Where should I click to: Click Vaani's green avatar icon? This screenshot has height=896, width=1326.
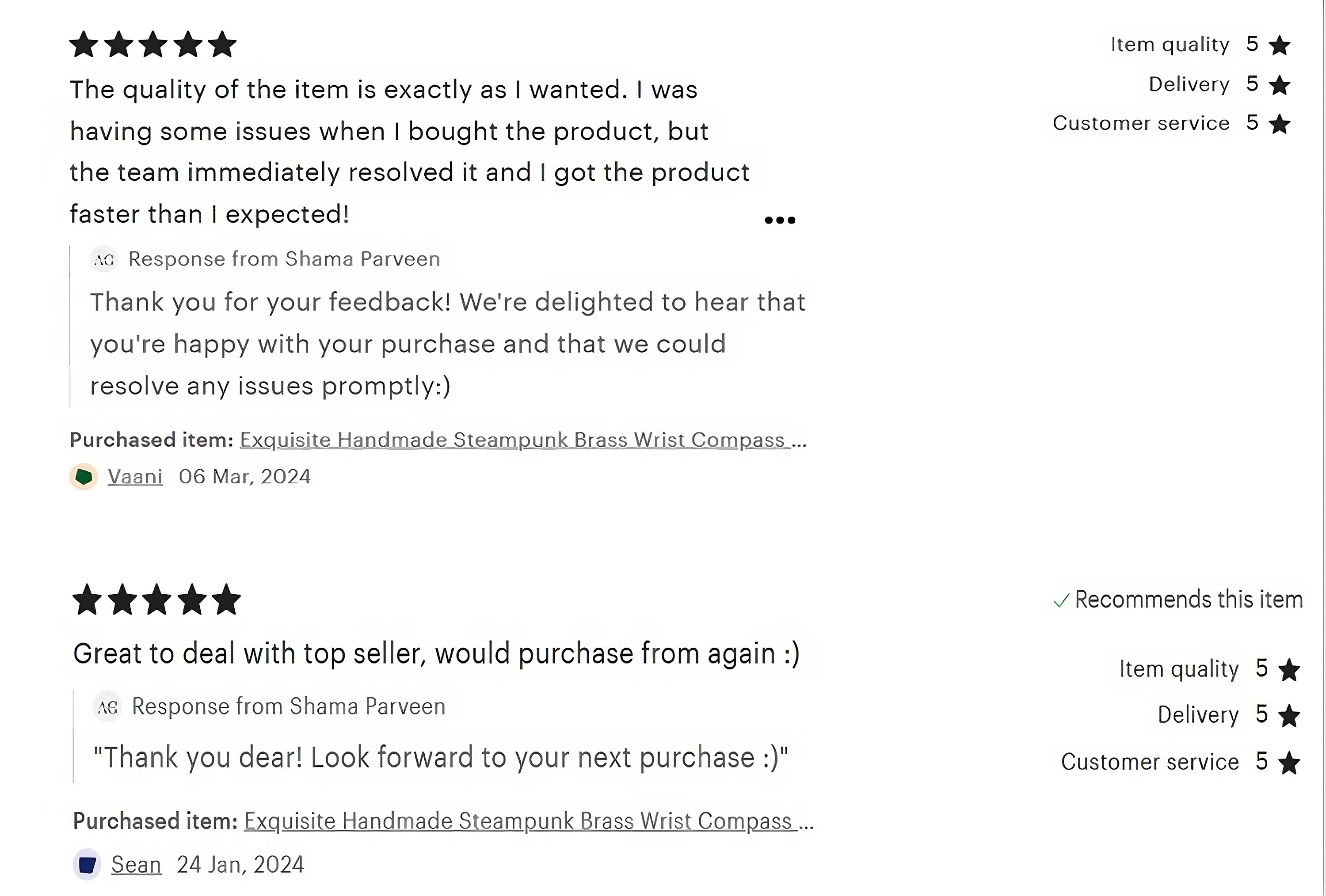coord(84,477)
